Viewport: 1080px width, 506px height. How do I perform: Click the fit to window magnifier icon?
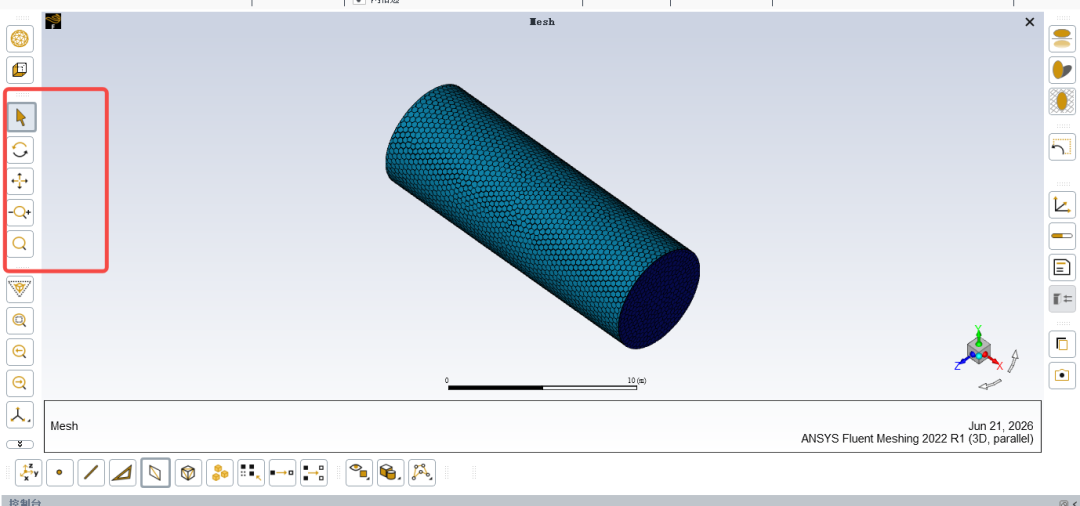20,320
